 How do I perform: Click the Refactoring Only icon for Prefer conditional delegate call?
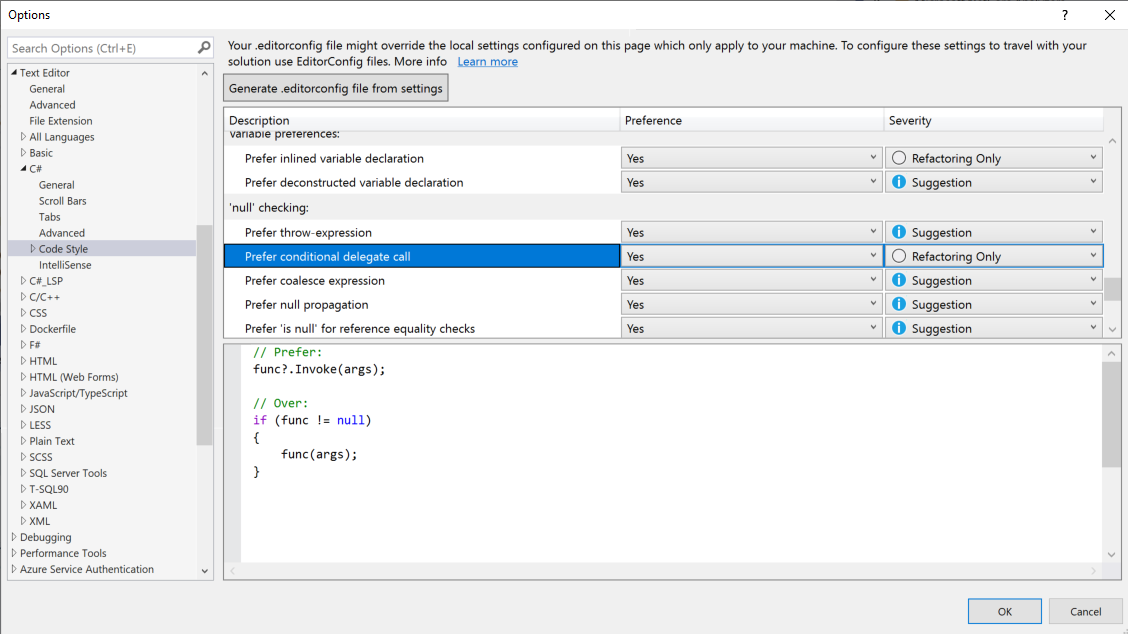897,255
